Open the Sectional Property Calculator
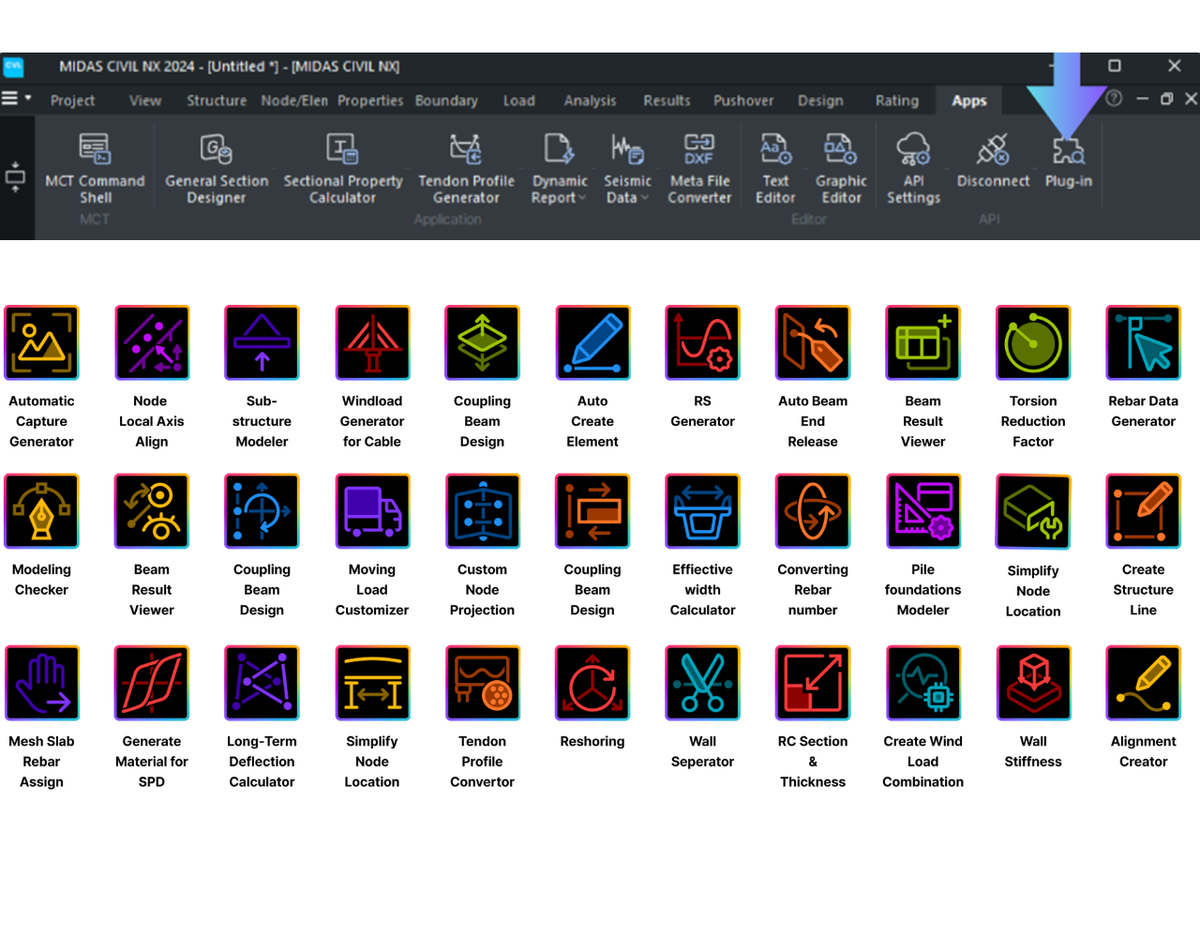1200x938 pixels. (343, 167)
